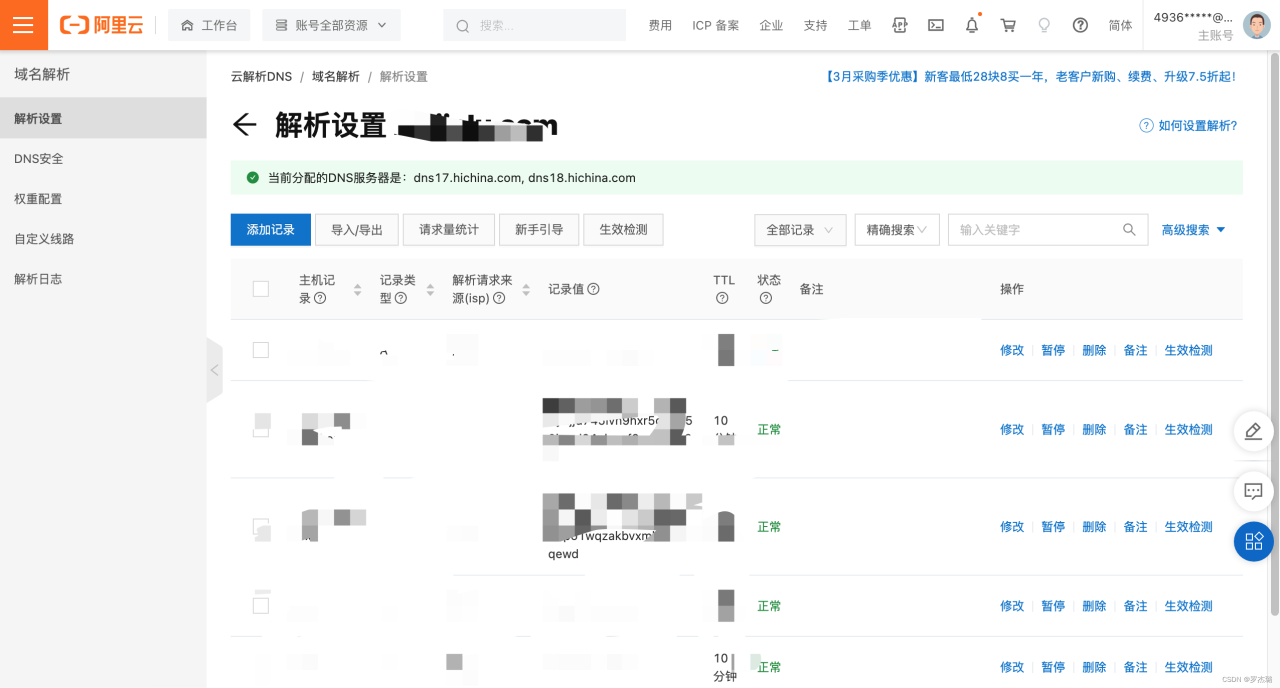Open the notifications bell icon
The image size is (1280, 688).
click(x=971, y=24)
